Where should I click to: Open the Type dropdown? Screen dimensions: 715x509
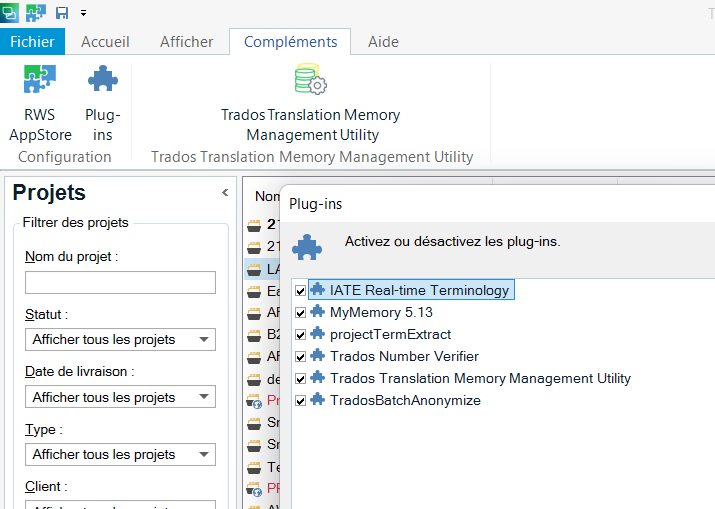(120, 454)
